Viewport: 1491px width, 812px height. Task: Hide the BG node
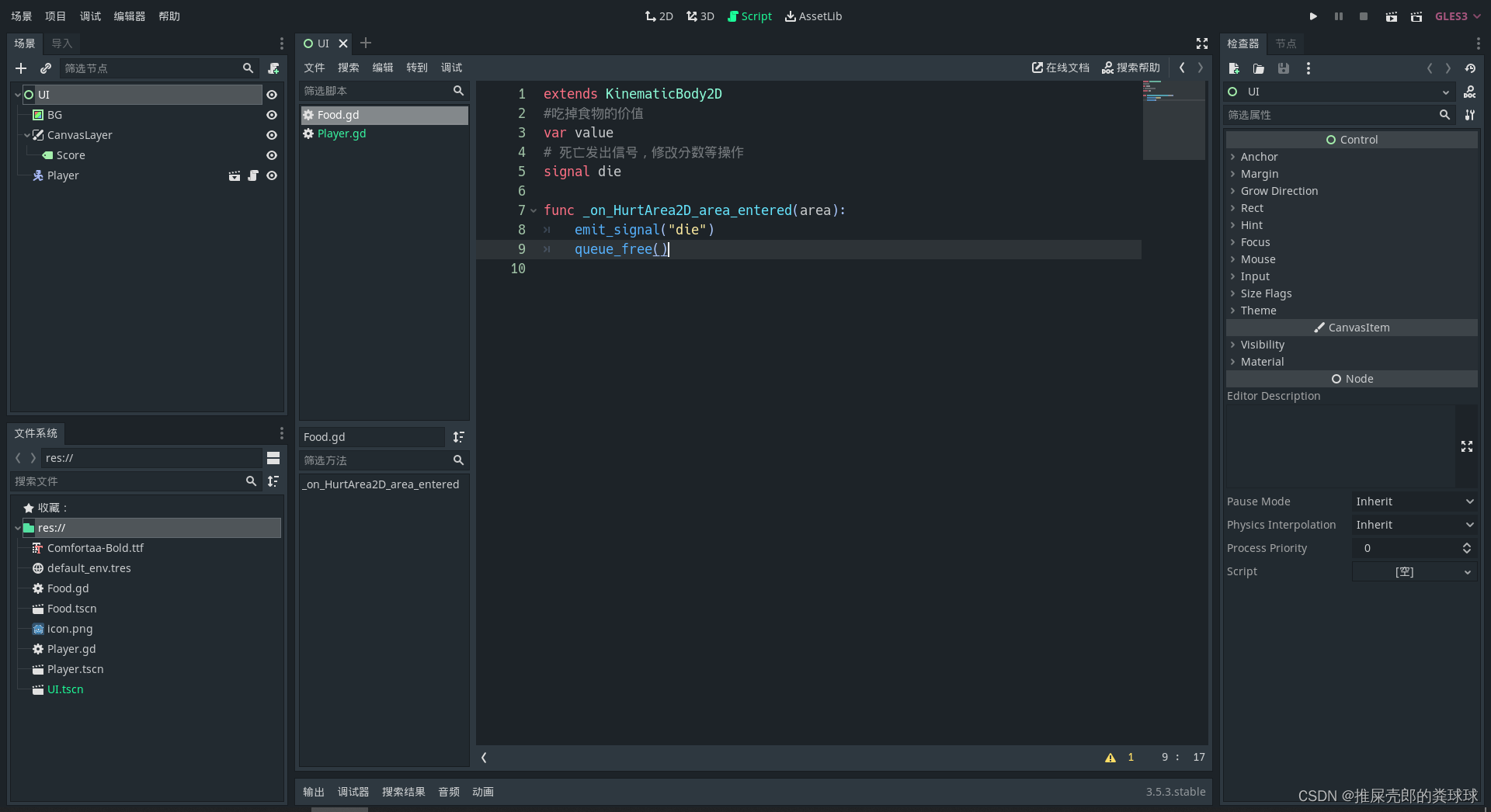pyautogui.click(x=271, y=114)
